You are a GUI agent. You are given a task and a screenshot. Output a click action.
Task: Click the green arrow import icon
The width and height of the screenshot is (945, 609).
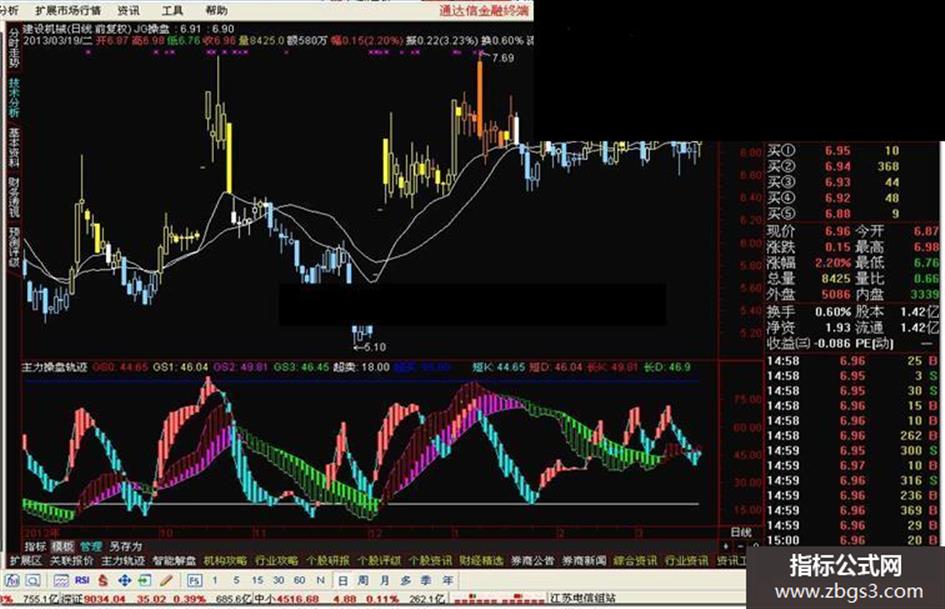point(145,581)
